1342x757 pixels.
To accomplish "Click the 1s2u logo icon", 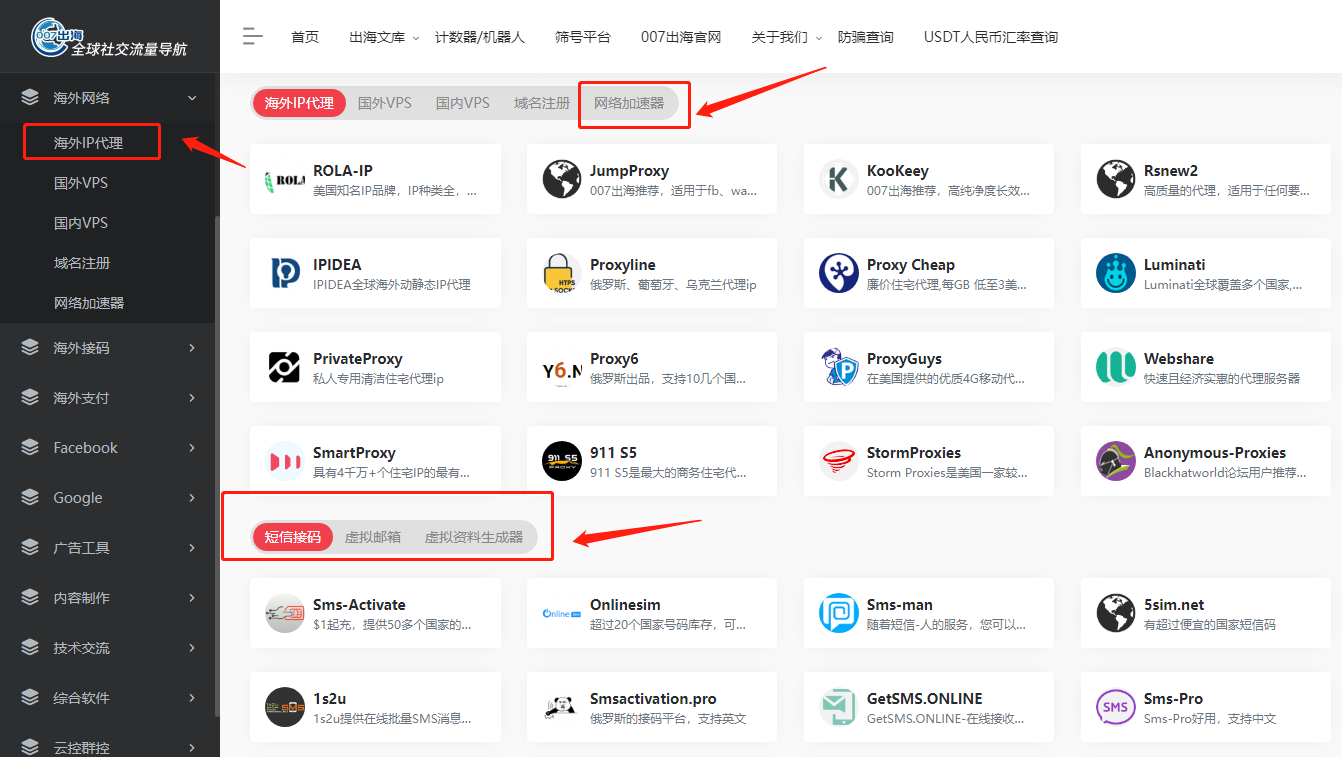I will tap(284, 708).
